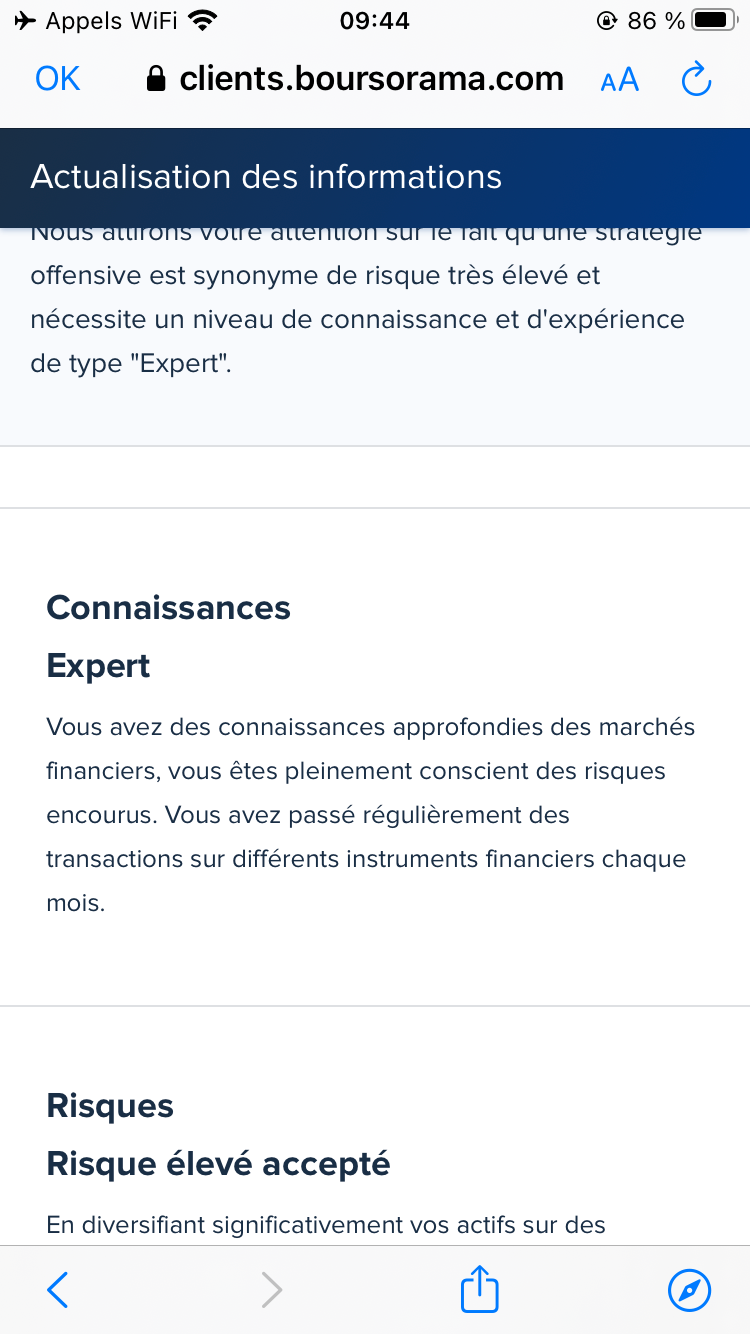Tap the reload page icon
This screenshot has width=750, height=1334.
tap(696, 80)
